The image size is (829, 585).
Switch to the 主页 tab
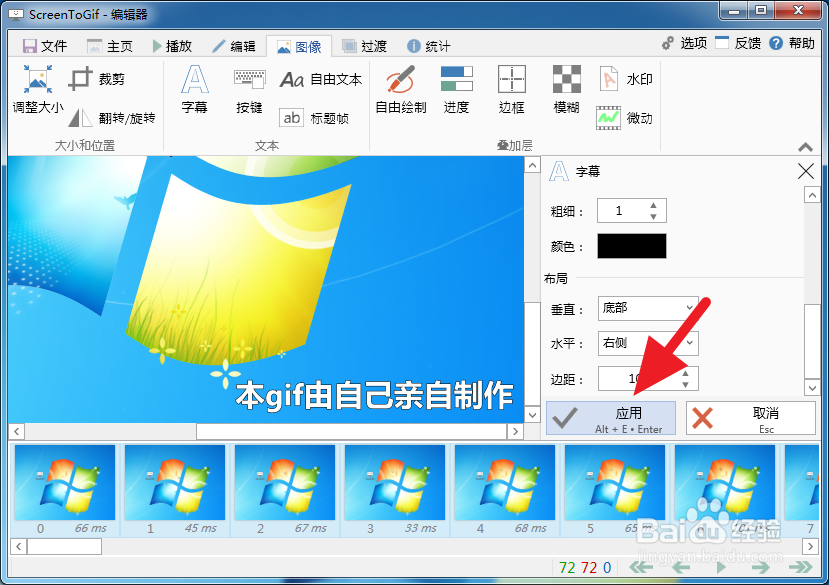pos(109,46)
